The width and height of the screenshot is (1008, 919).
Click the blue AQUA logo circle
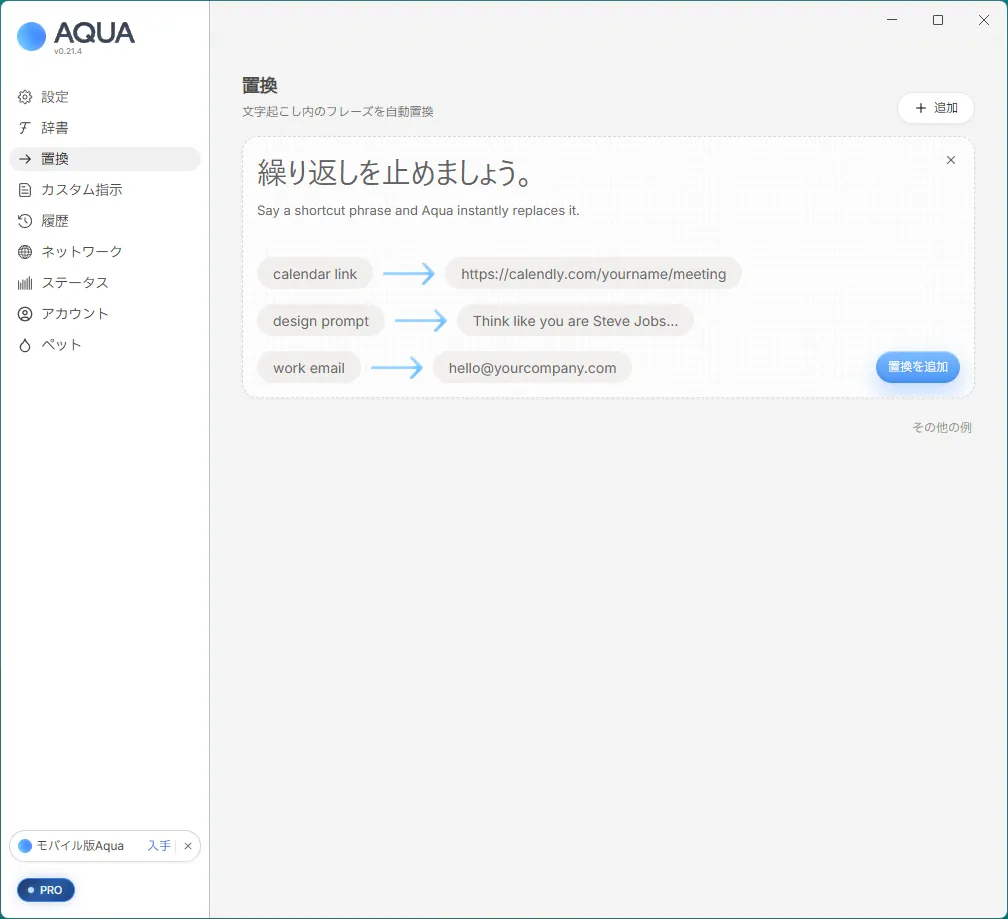coord(32,37)
